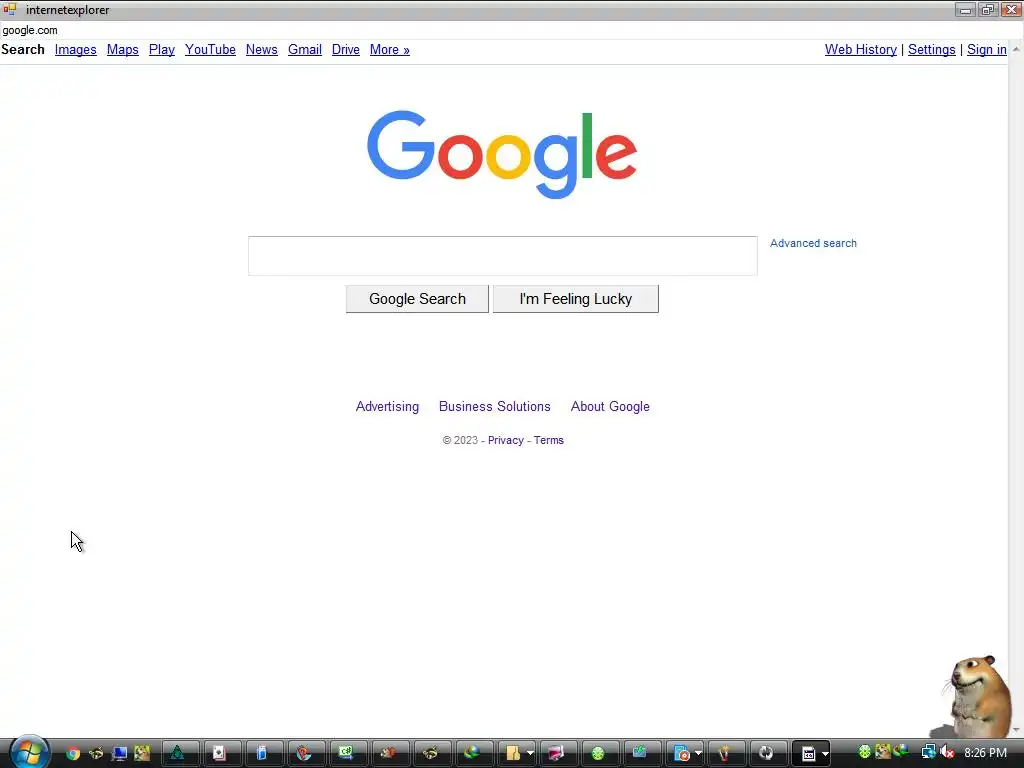Open the blue document recorder taskbar button

[681, 754]
